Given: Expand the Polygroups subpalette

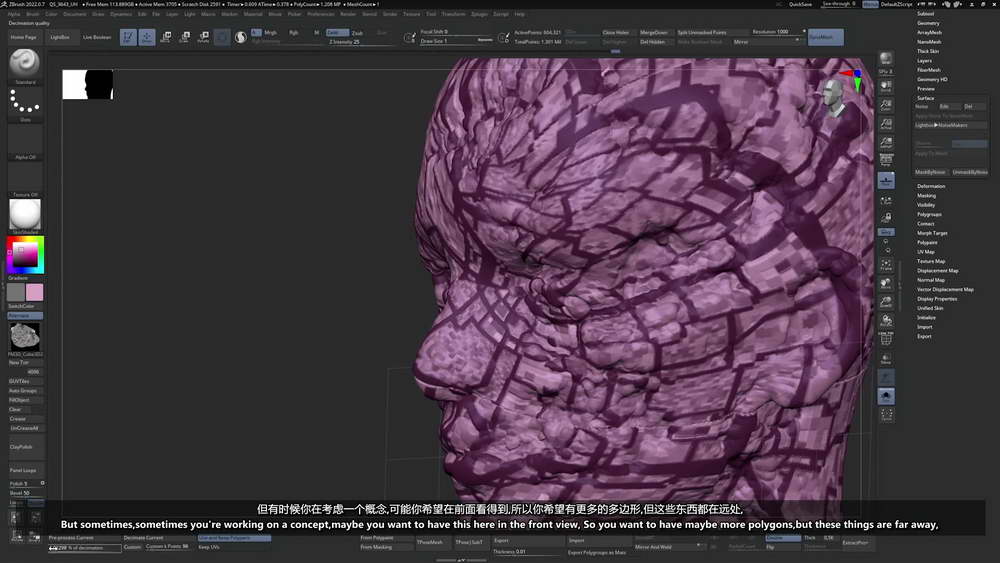Looking at the screenshot, I should pos(929,214).
